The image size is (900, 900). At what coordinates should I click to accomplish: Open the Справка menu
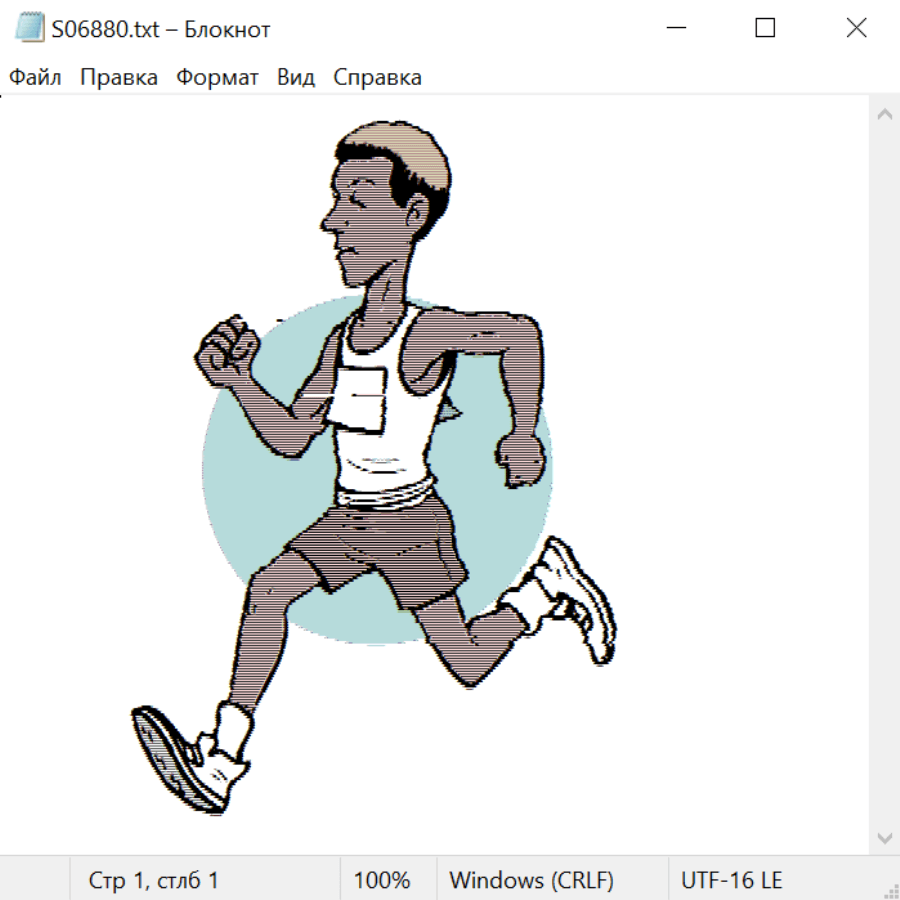pyautogui.click(x=377, y=78)
